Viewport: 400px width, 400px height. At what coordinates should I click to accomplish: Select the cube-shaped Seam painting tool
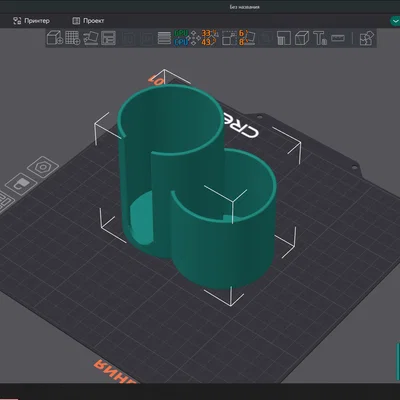[302, 38]
